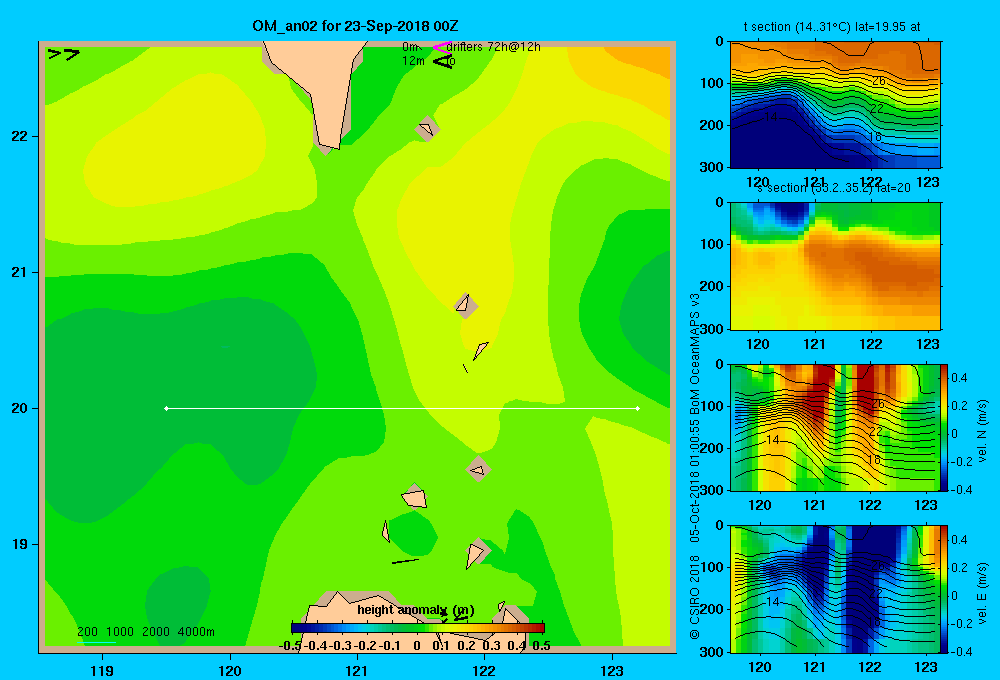Image resolution: width=1000 pixels, height=680 pixels.
Task: Click the 26 isotherm label in the t section
Action: click(878, 81)
